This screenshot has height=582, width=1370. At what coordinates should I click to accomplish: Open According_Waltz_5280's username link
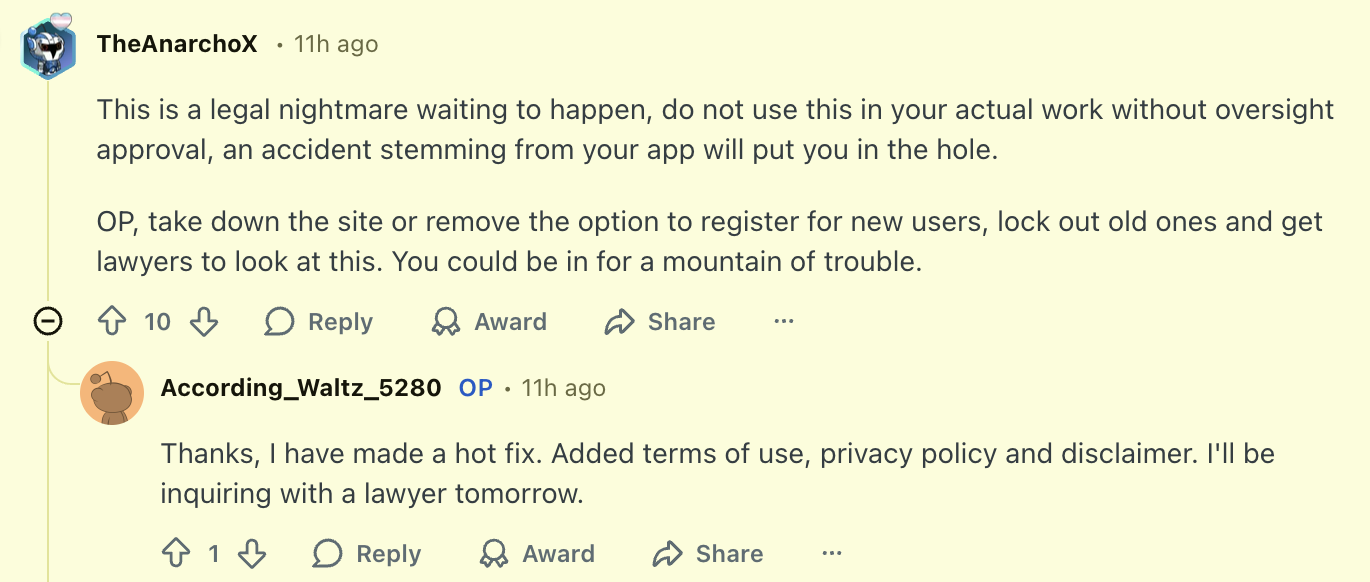301,388
